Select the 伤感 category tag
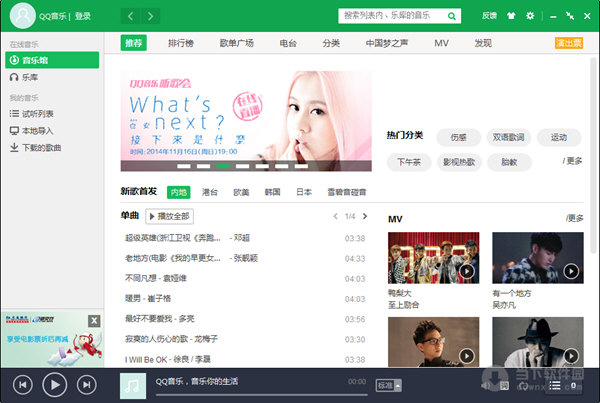 click(x=458, y=137)
